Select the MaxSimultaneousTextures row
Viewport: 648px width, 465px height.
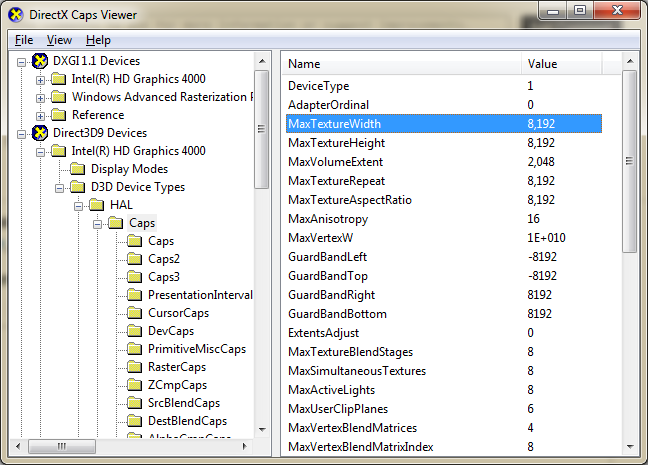pyautogui.click(x=444, y=371)
